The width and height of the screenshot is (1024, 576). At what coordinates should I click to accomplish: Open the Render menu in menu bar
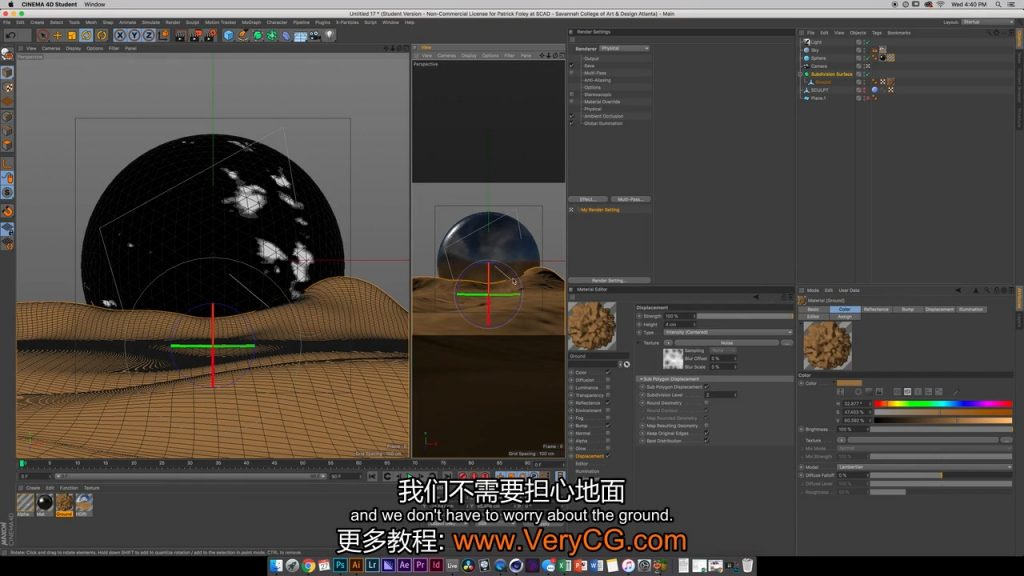click(x=172, y=22)
